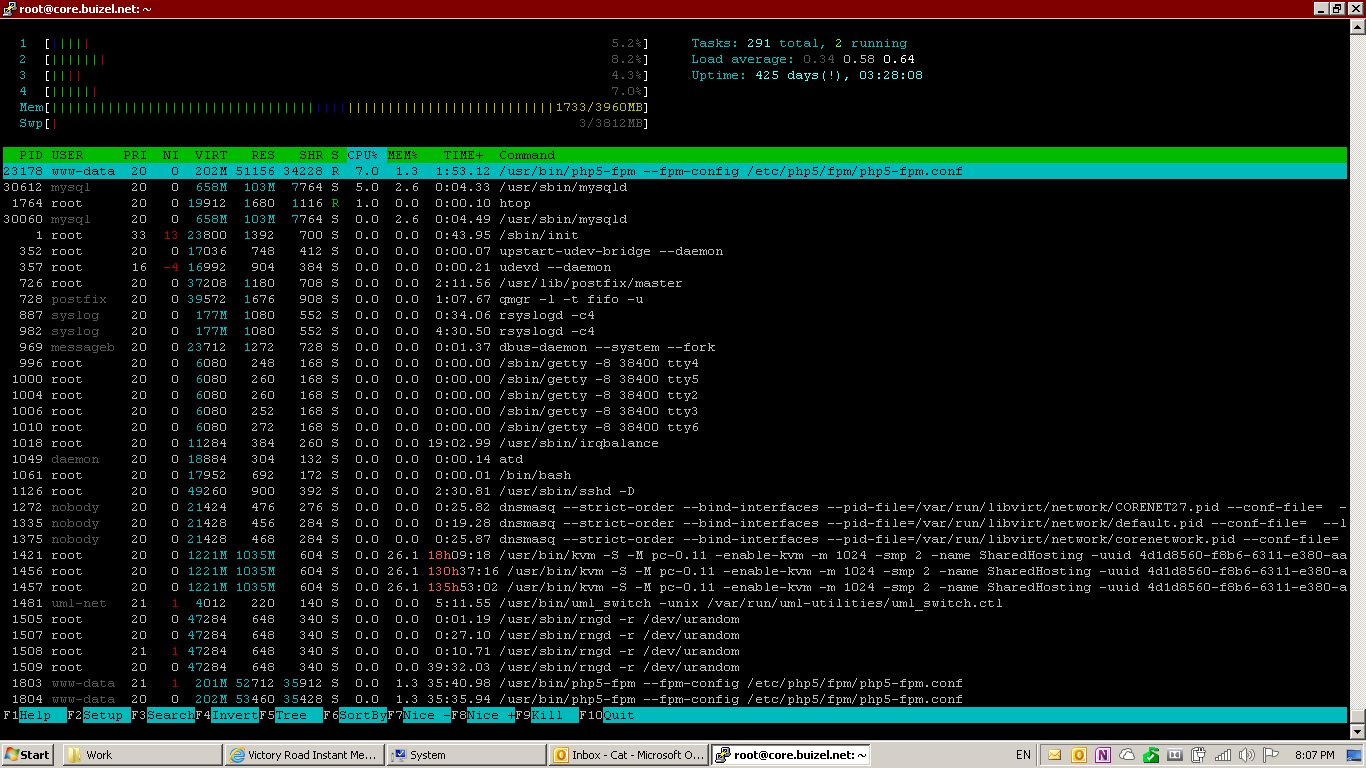Click Kill in the htop footer
Screen dimensions: 1366x768
click(x=547, y=715)
